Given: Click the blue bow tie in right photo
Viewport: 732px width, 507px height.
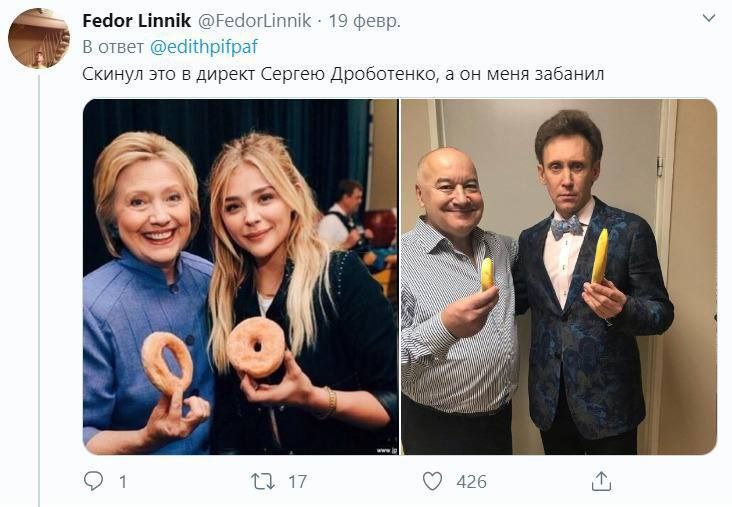Looking at the screenshot, I should point(566,227).
